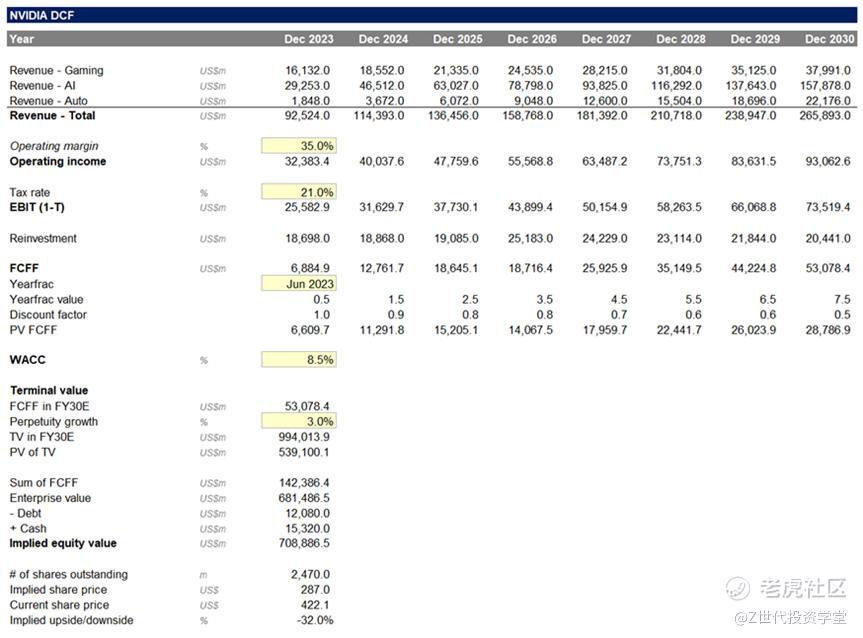Select the Dec 2023 column header
This screenshot has height=638, width=863.
[x=309, y=39]
